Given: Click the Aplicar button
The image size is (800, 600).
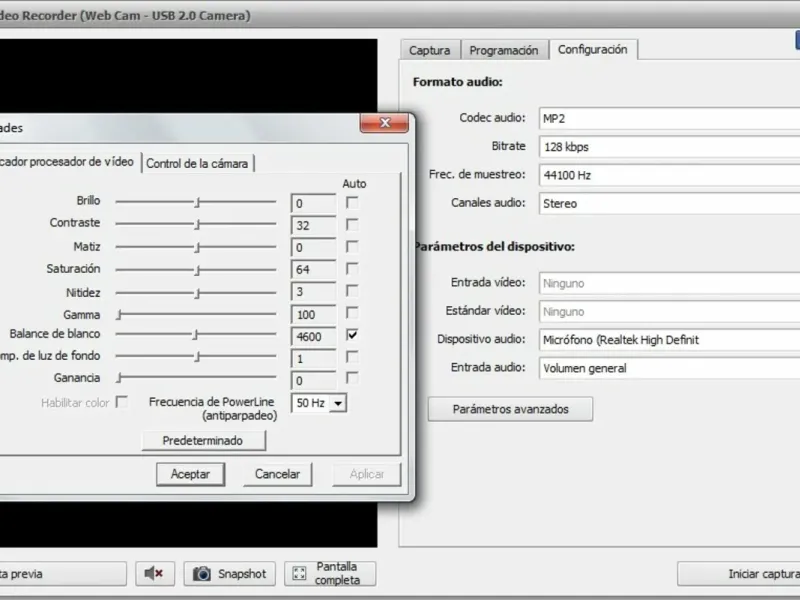Looking at the screenshot, I should tap(367, 474).
